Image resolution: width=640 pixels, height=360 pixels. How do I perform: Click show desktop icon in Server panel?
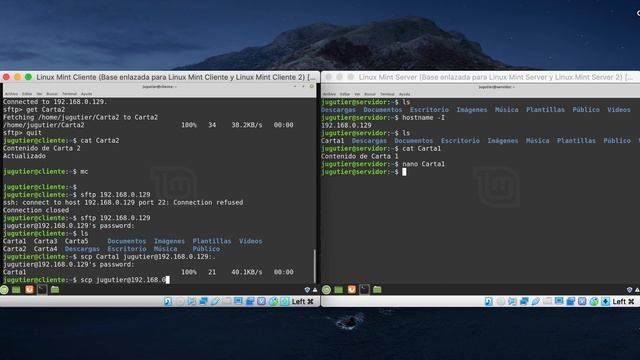coord(338,290)
